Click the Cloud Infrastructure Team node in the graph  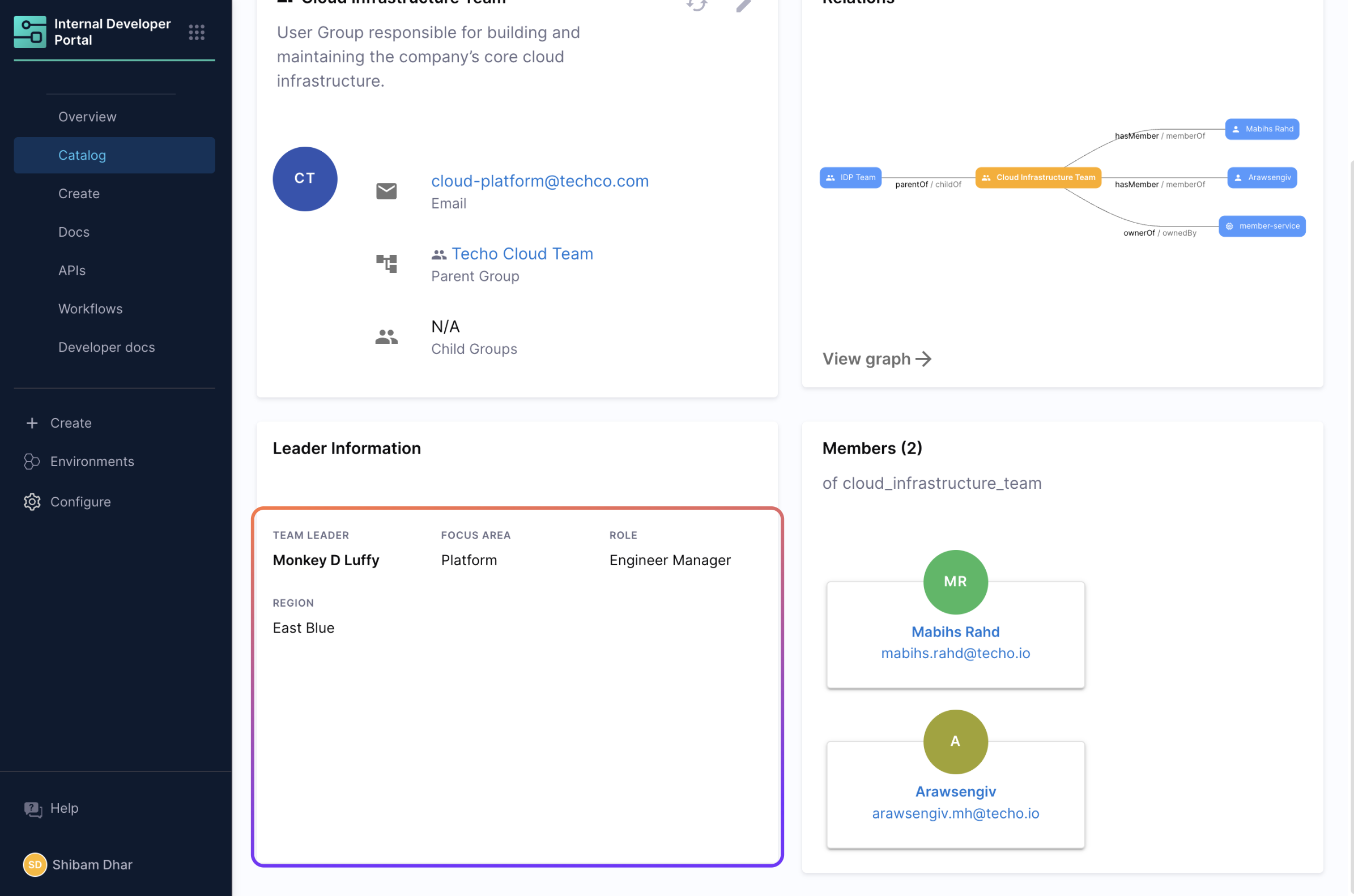click(x=1037, y=177)
